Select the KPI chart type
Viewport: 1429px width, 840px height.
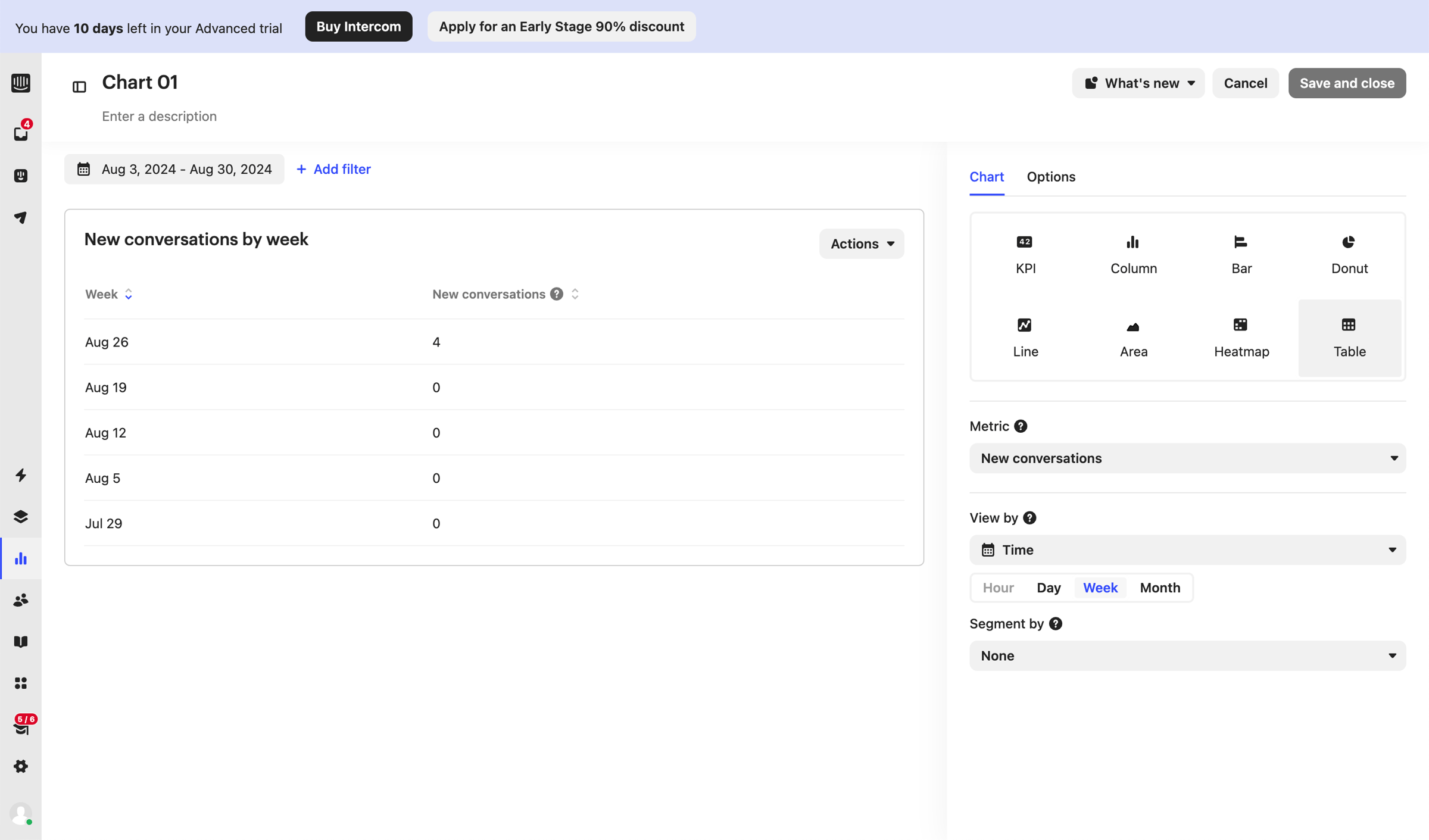tap(1025, 255)
